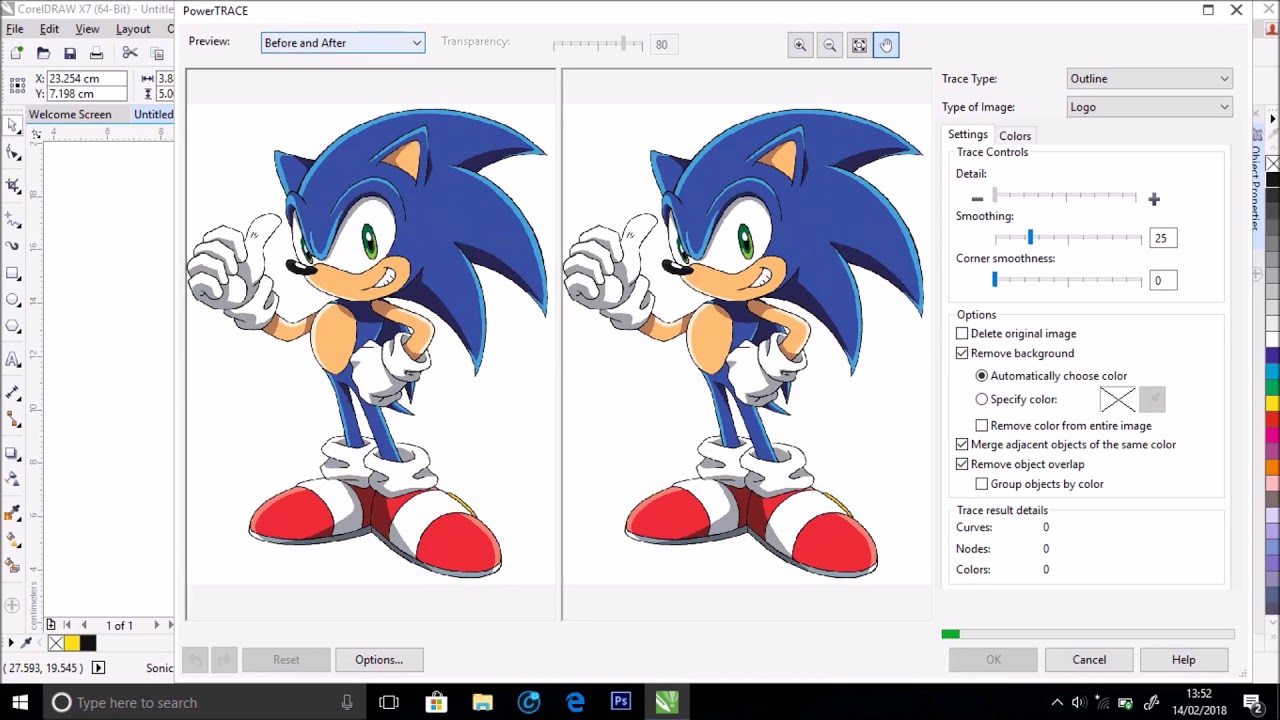Select the Color Eyedropper tool
This screenshot has width=1280, height=720.
(13, 513)
